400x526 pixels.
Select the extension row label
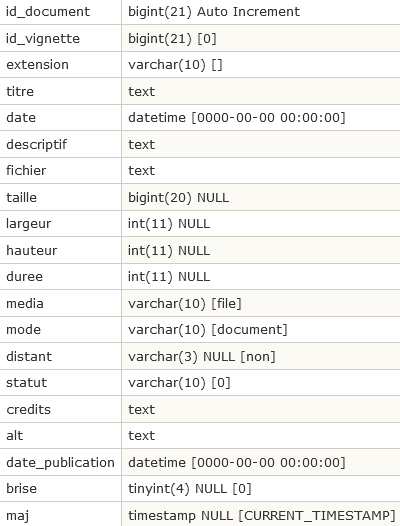coord(37,64)
